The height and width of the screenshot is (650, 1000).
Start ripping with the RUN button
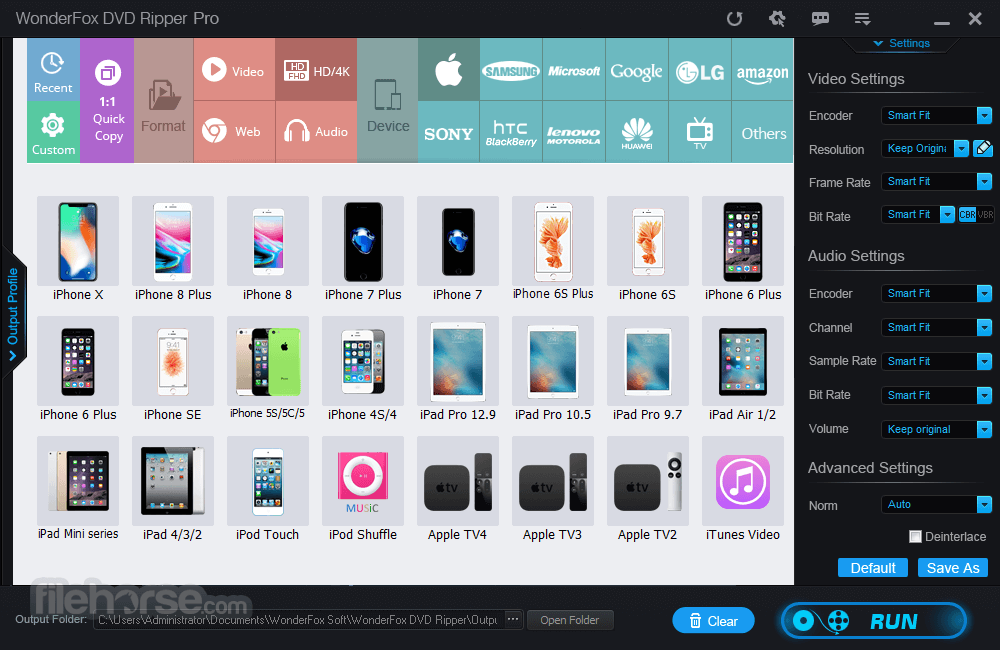coord(874,621)
